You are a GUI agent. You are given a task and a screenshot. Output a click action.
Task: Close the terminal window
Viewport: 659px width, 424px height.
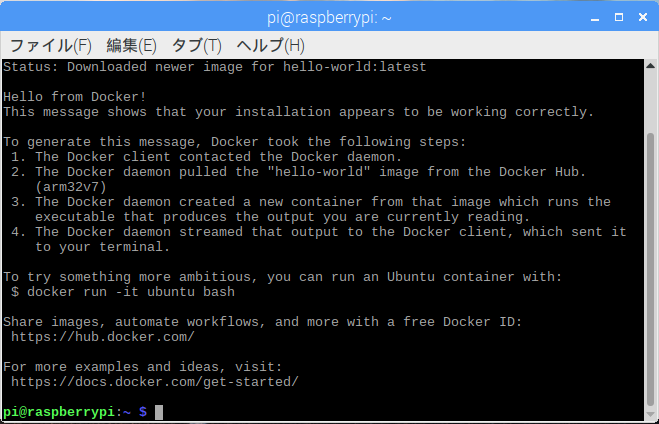640,16
